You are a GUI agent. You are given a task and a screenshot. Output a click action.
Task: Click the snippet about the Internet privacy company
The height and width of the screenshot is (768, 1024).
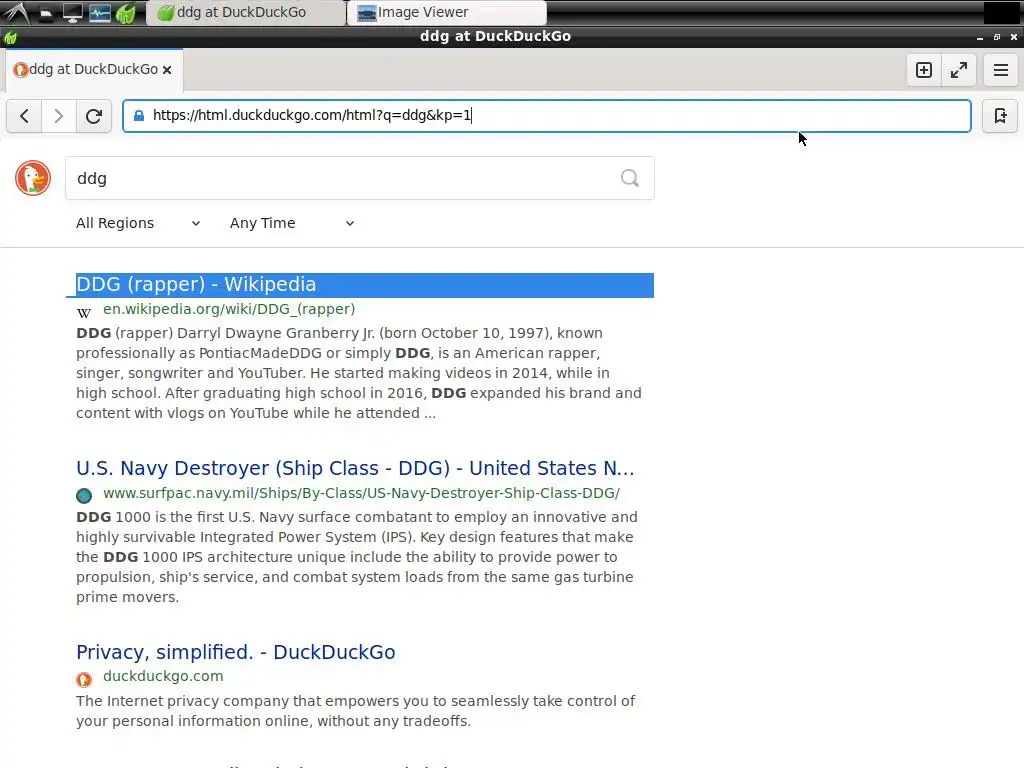[355, 711]
